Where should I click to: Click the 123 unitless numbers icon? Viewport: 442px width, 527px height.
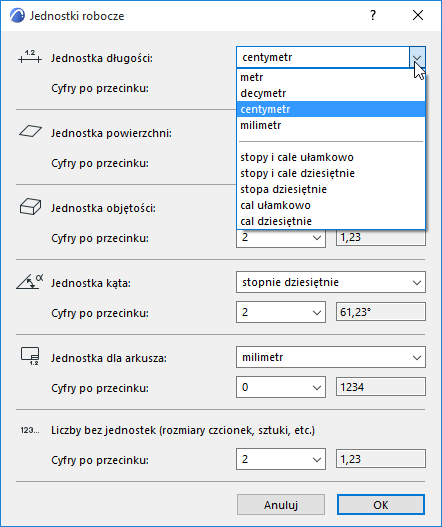pyautogui.click(x=30, y=430)
